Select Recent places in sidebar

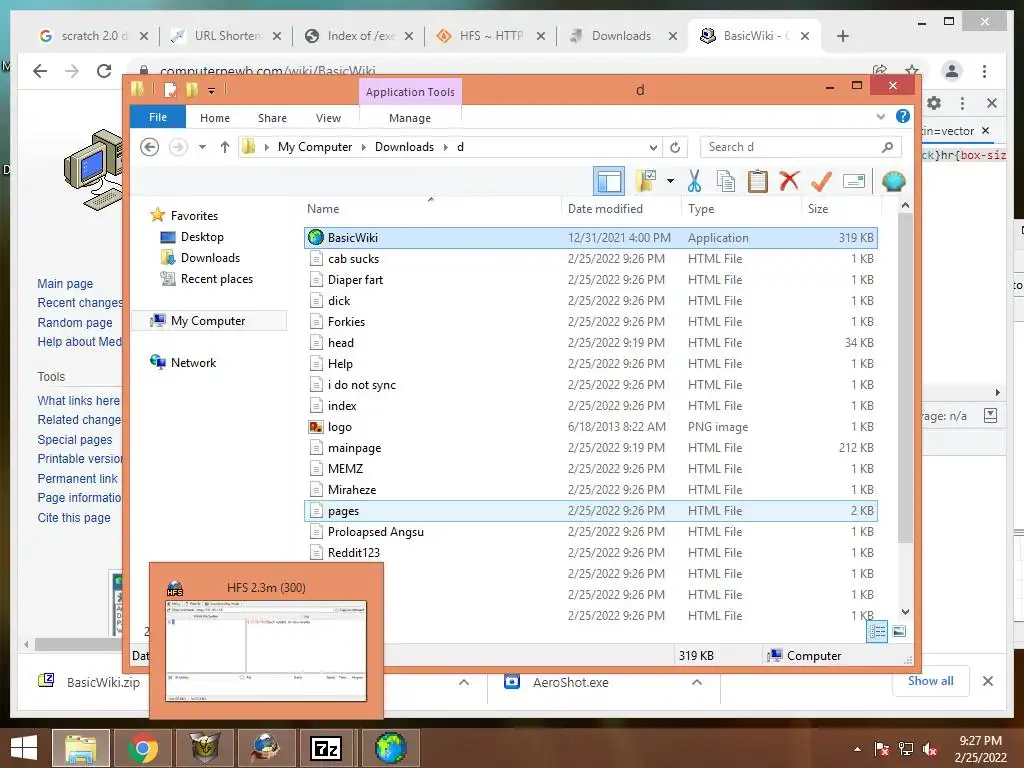click(x=217, y=279)
